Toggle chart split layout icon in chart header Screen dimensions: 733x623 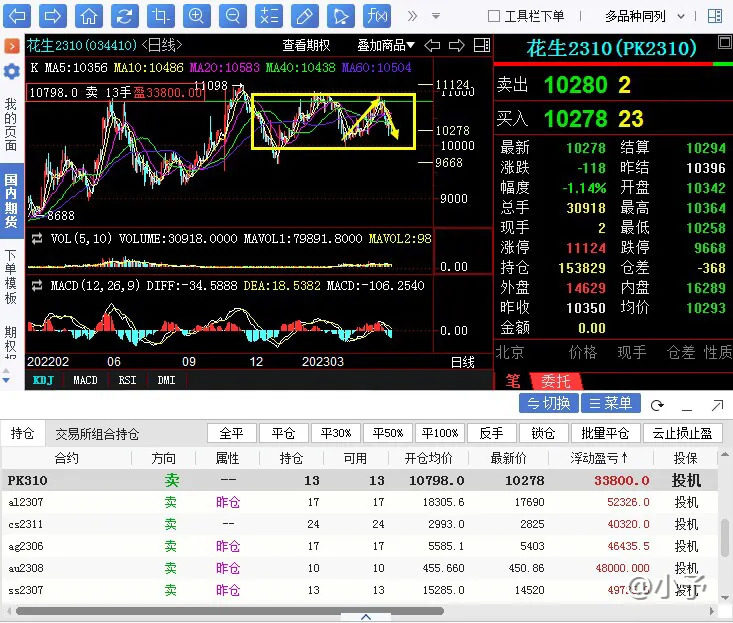(x=482, y=45)
